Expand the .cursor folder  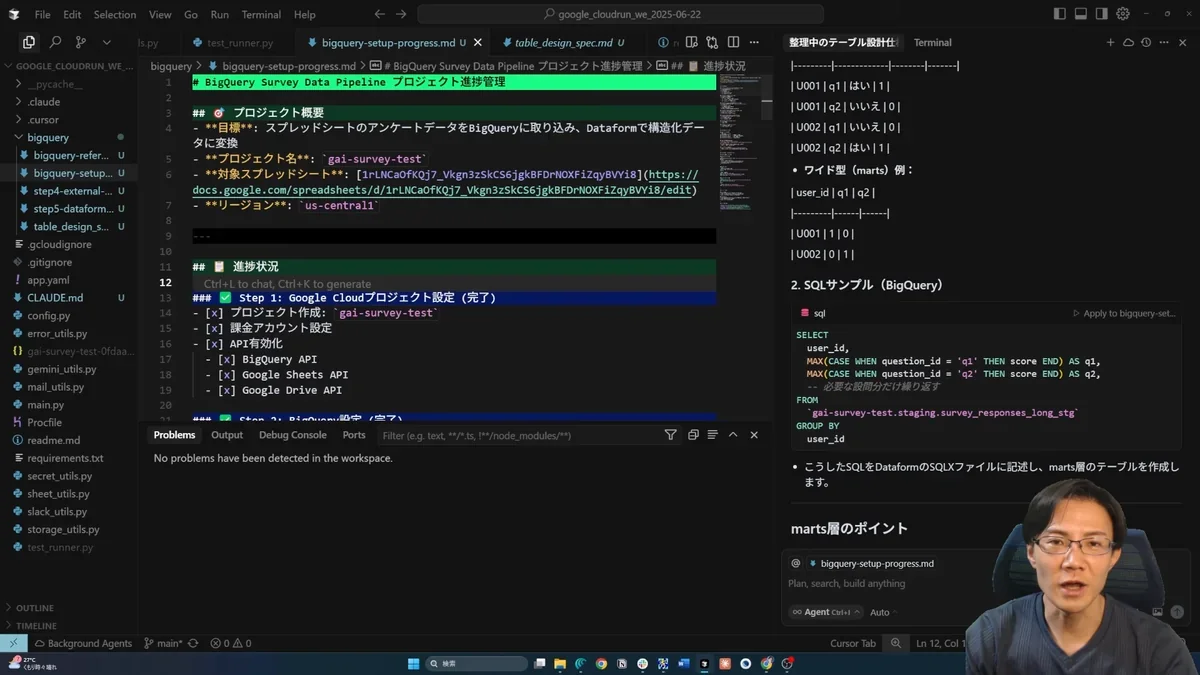click(69, 120)
